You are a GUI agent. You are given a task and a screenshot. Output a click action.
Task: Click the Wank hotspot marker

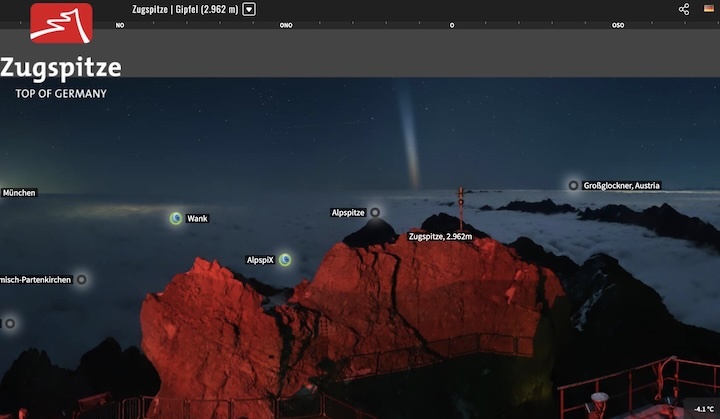pos(175,218)
